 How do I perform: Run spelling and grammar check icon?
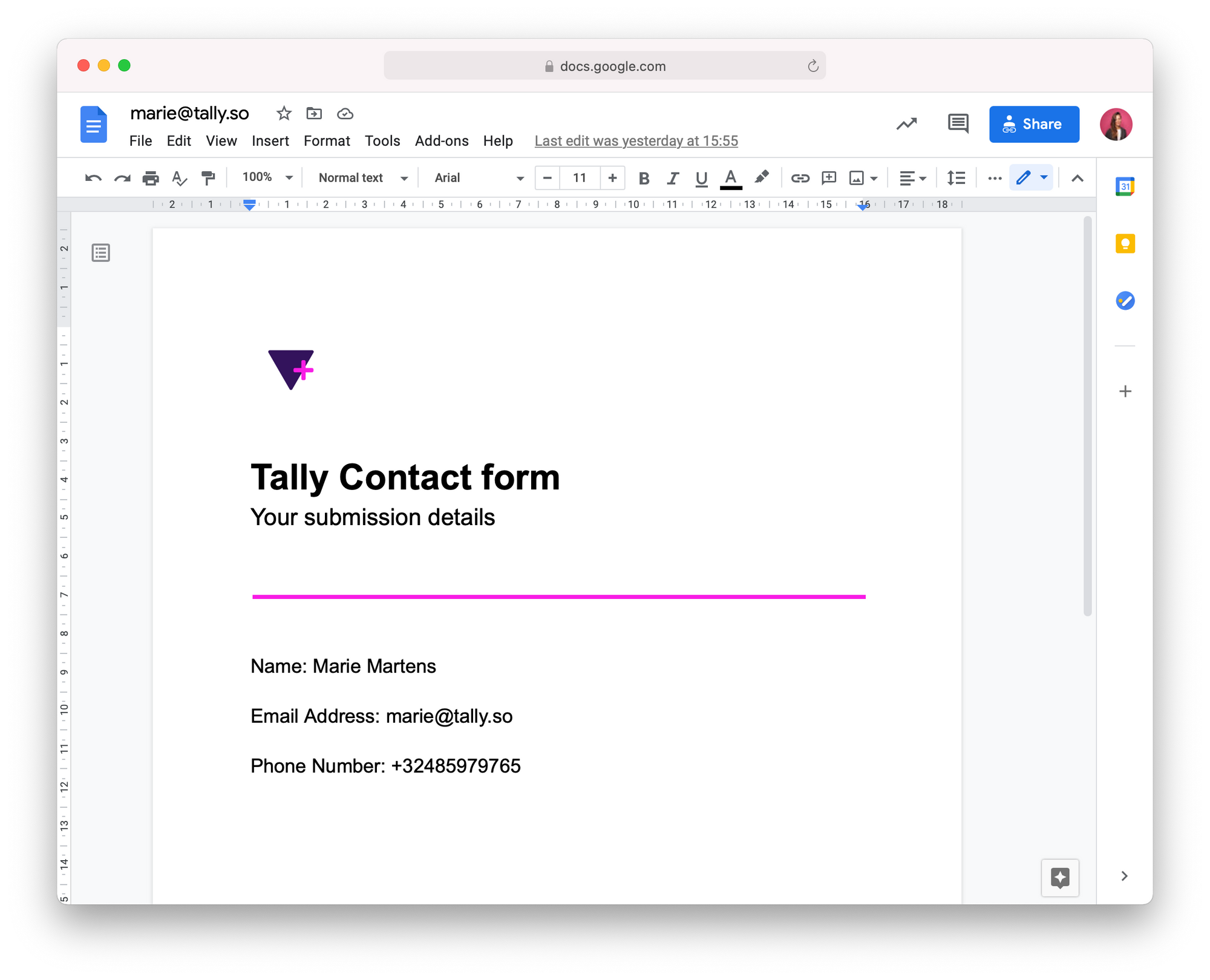[x=179, y=178]
